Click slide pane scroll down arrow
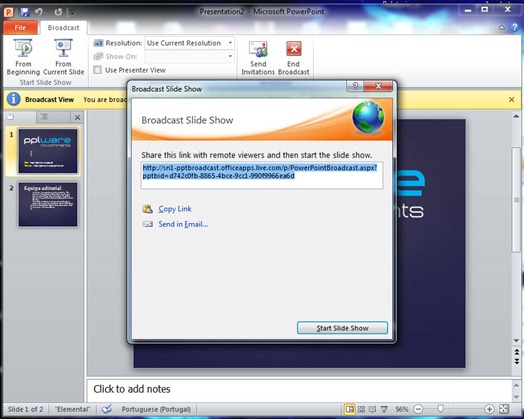 pos(516,341)
